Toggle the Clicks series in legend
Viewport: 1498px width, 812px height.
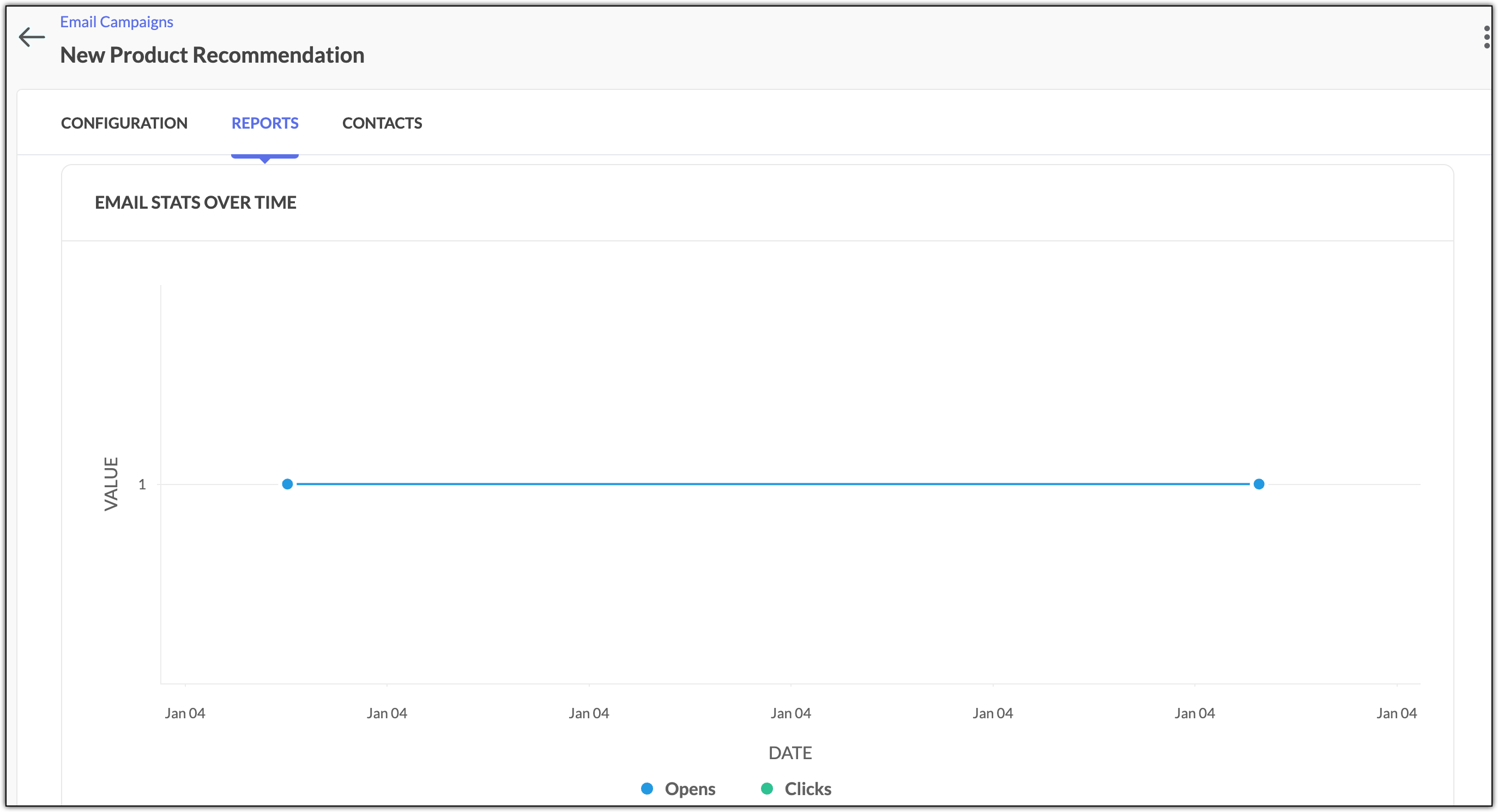tap(796, 789)
